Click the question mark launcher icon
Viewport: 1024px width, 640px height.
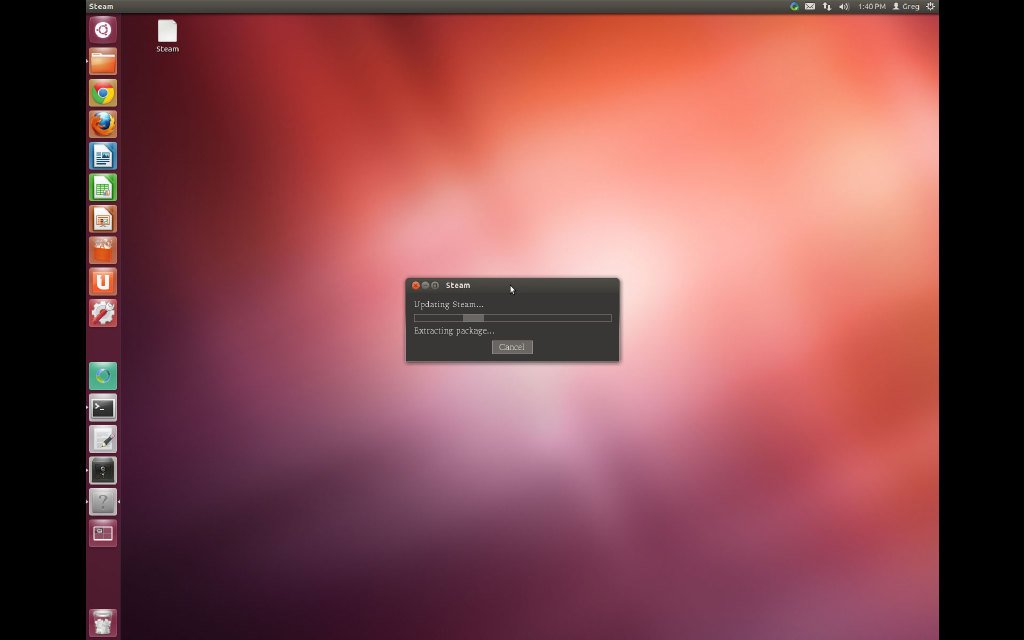pyautogui.click(x=103, y=502)
